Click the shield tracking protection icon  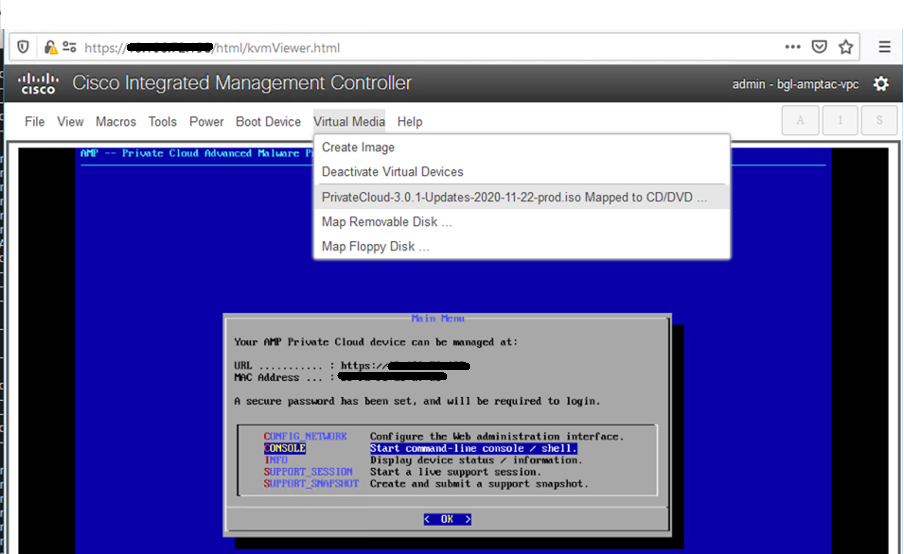pos(23,47)
